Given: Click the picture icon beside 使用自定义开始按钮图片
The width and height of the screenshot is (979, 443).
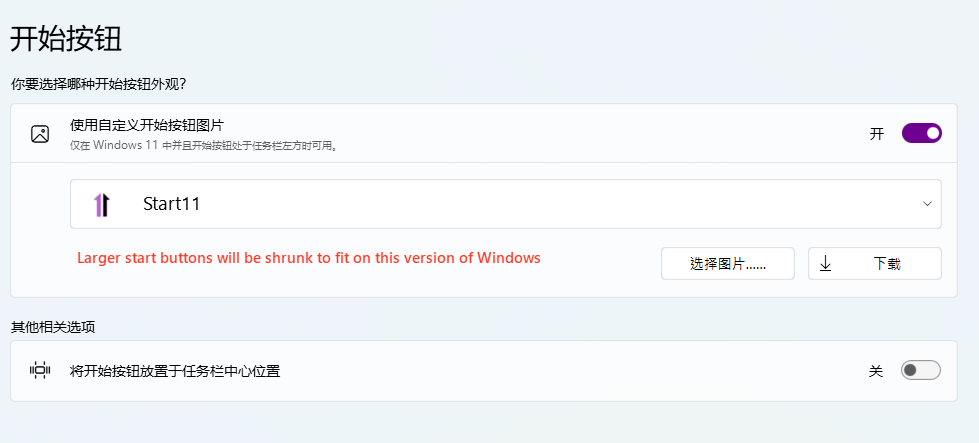Looking at the screenshot, I should click(x=40, y=134).
